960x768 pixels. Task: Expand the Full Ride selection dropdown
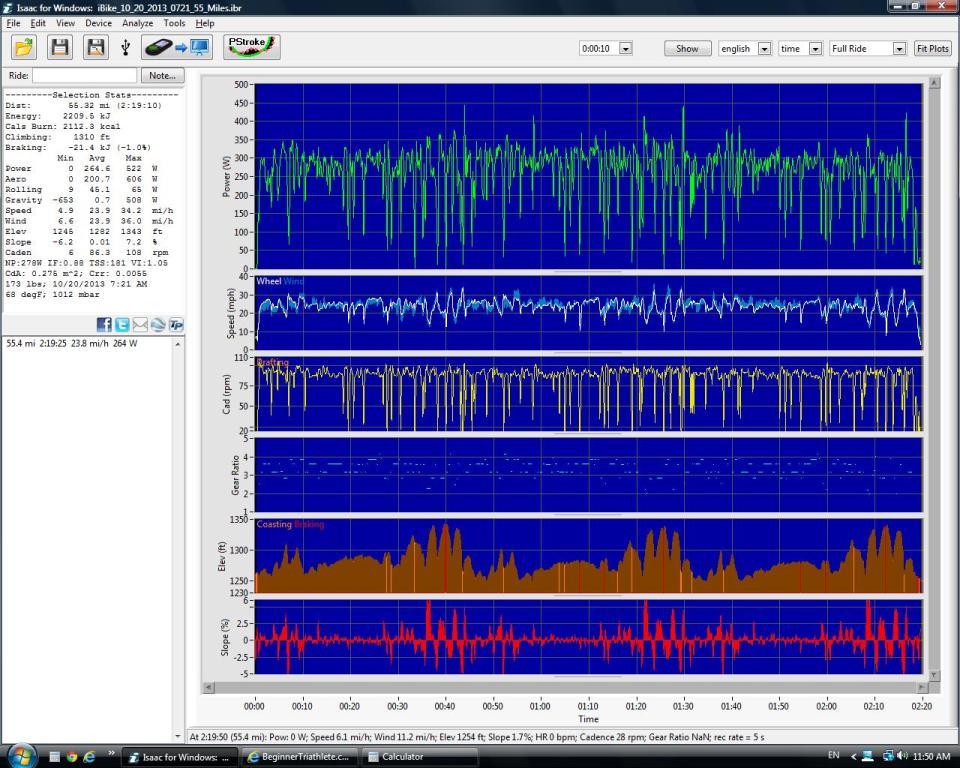(899, 48)
